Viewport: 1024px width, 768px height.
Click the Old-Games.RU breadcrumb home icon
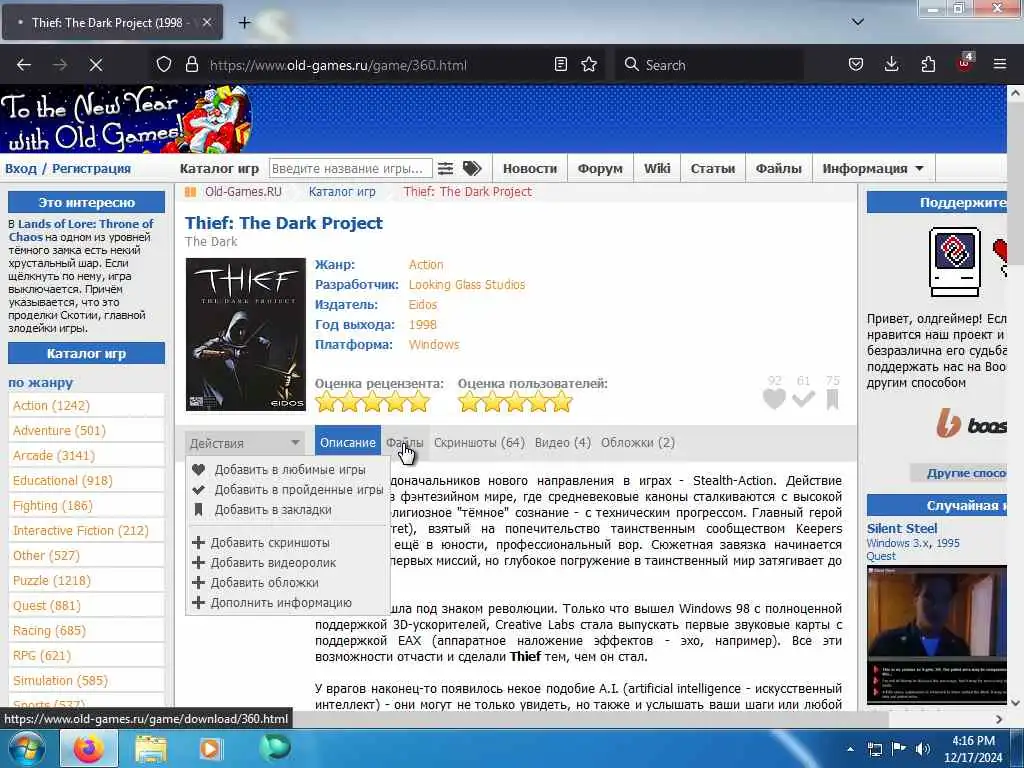click(x=191, y=192)
